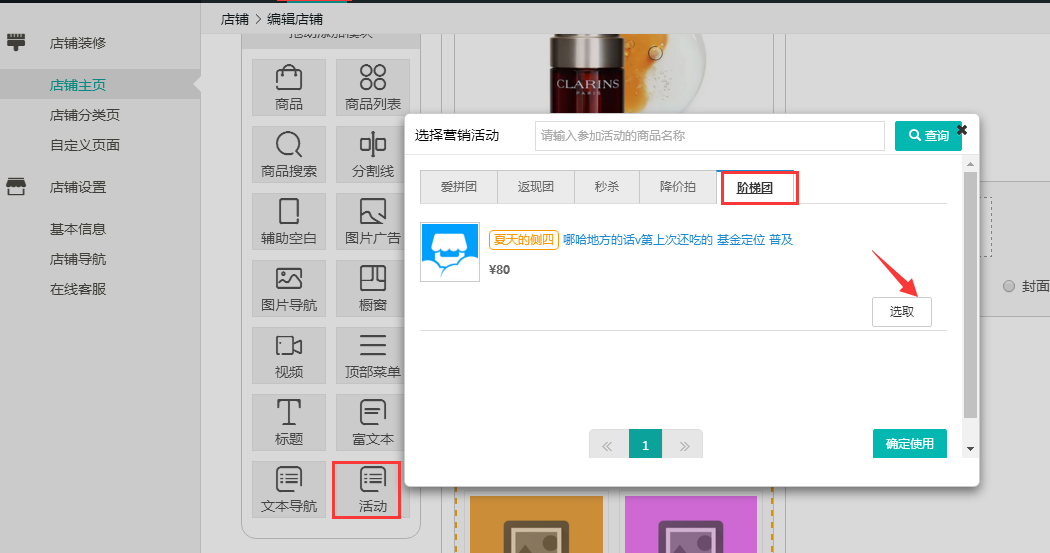Click the 店铺装修 section heading
The width and height of the screenshot is (1050, 553).
click(x=78, y=43)
